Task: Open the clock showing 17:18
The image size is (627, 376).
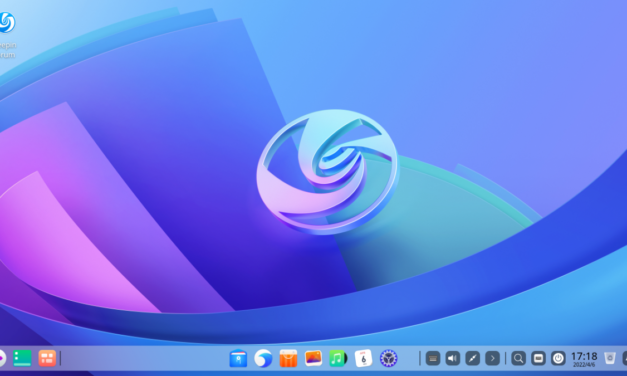Action: [x=584, y=359]
